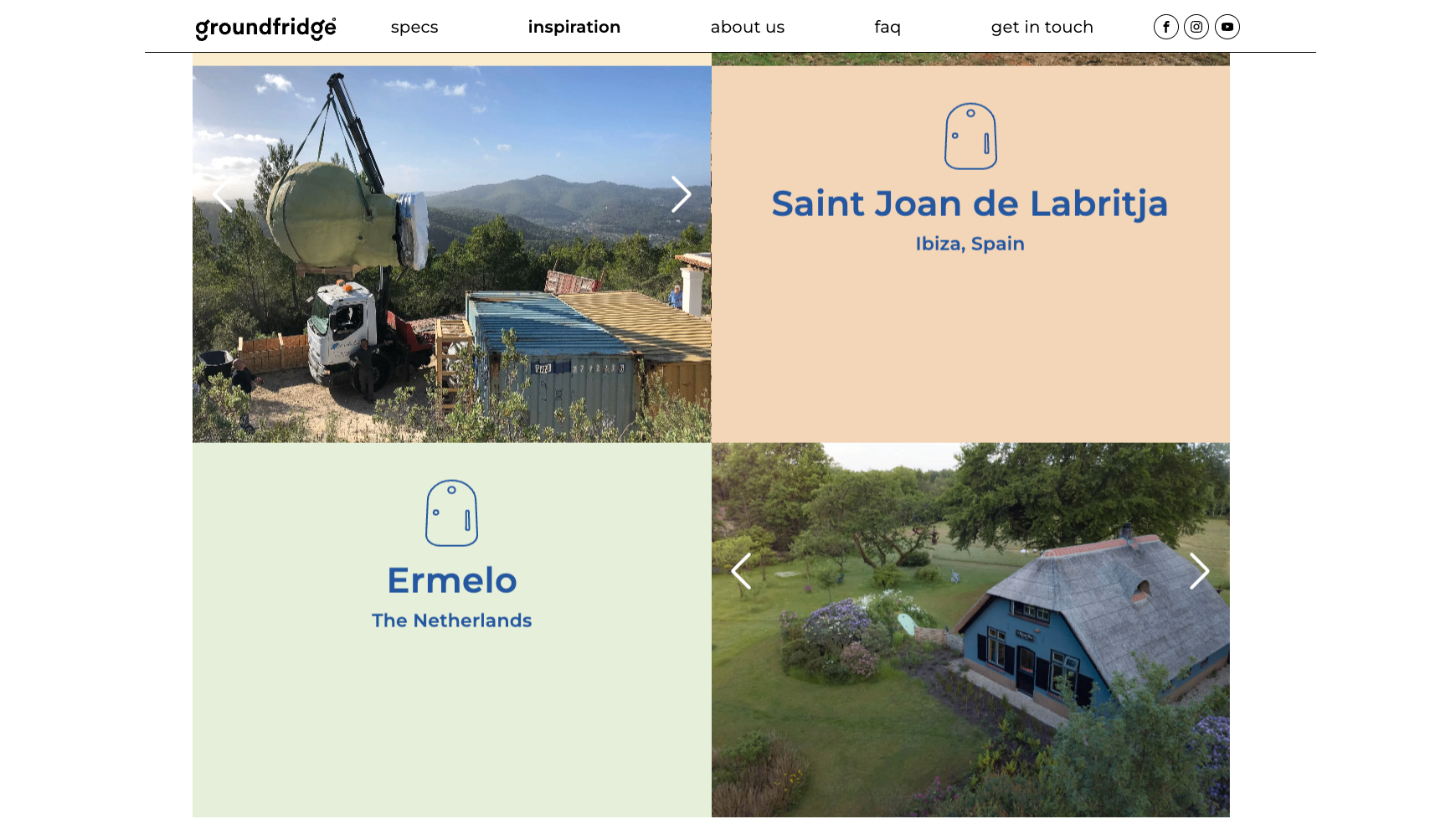This screenshot has width=1456, height=819.
Task: Click the groundfridge logo
Action: pos(265,28)
